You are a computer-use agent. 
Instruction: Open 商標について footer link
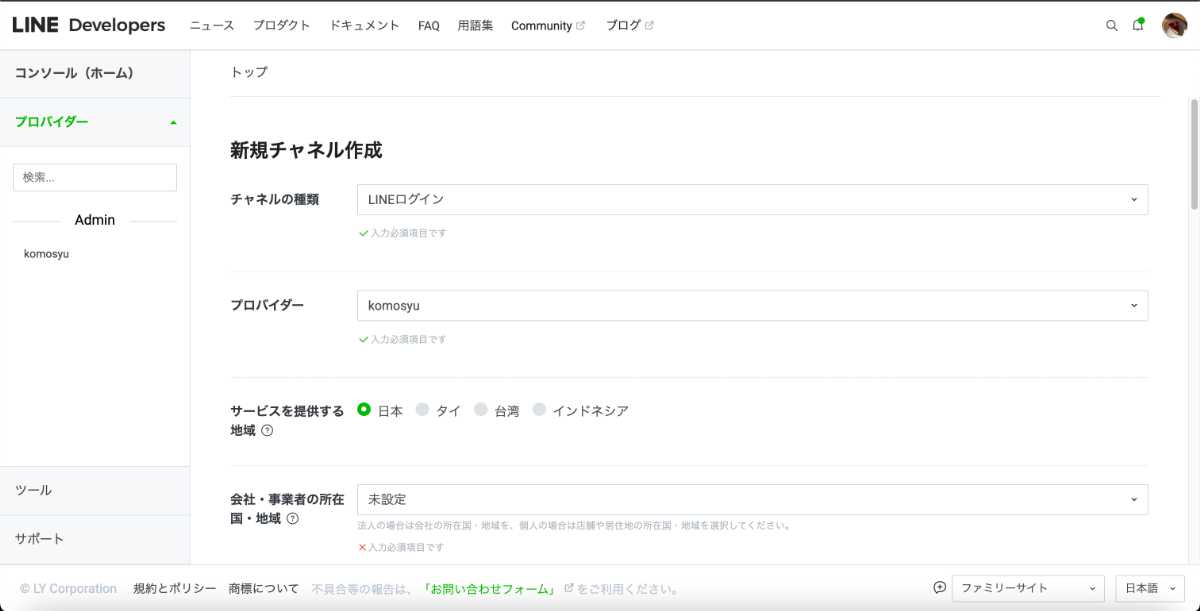click(264, 588)
